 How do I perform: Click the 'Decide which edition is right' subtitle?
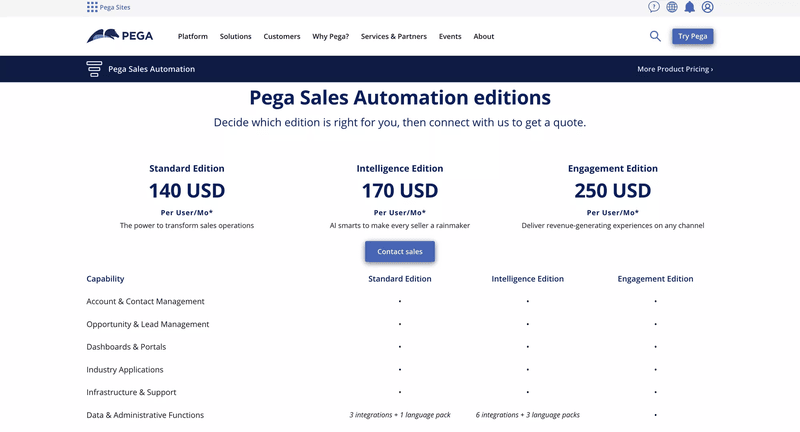pos(400,122)
